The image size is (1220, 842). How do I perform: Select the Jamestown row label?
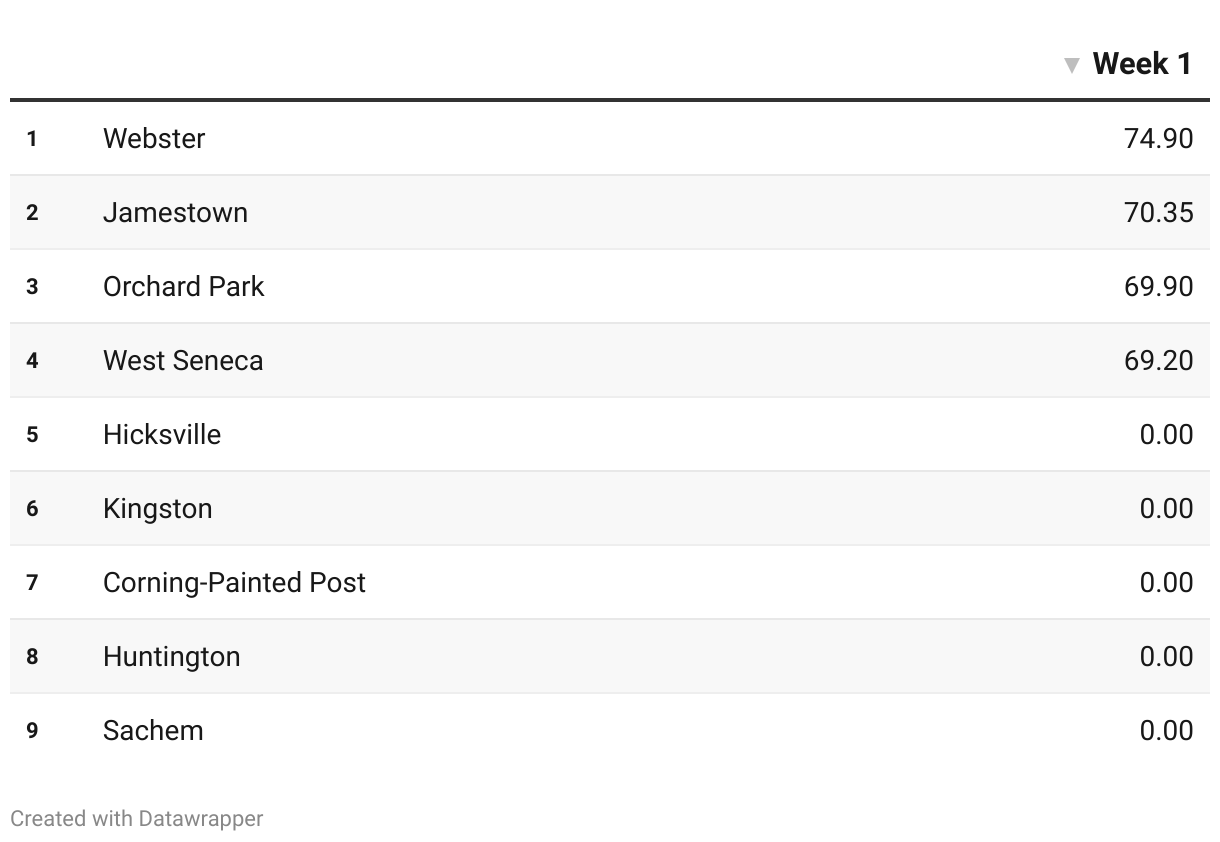[x=175, y=212]
